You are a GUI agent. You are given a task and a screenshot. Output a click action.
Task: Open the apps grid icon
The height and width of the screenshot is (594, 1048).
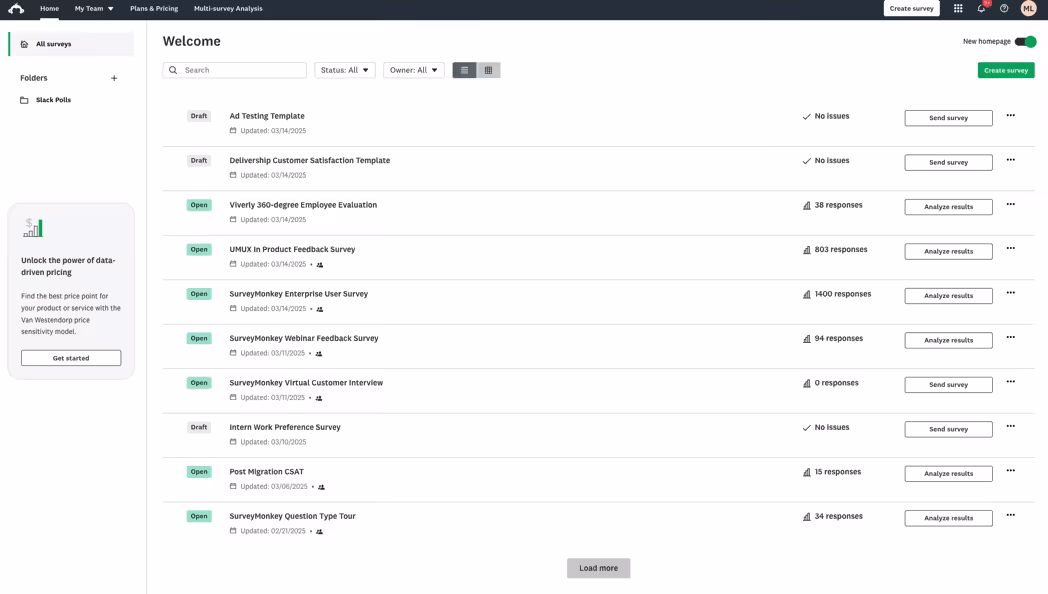(x=958, y=9)
